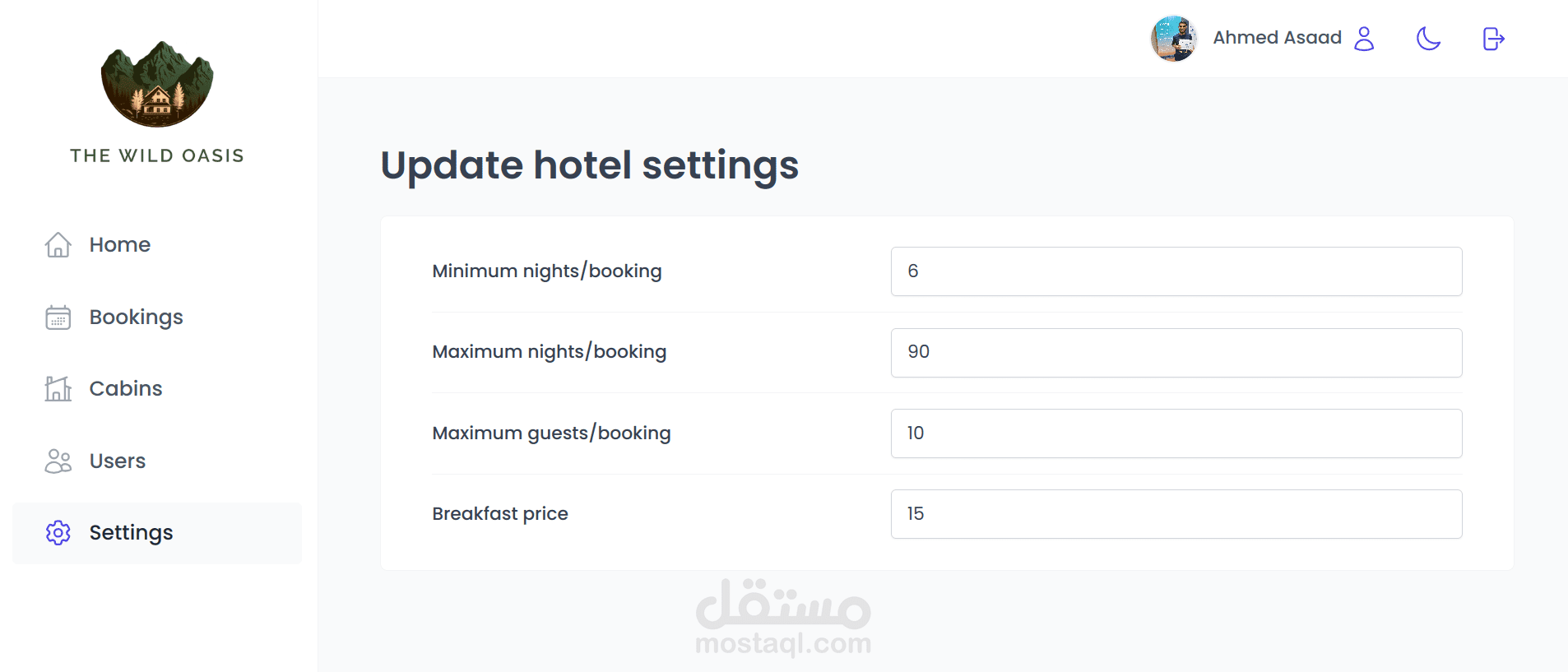Click the Cabins building icon
Image resolution: width=1568 pixels, height=672 pixels.
click(58, 388)
